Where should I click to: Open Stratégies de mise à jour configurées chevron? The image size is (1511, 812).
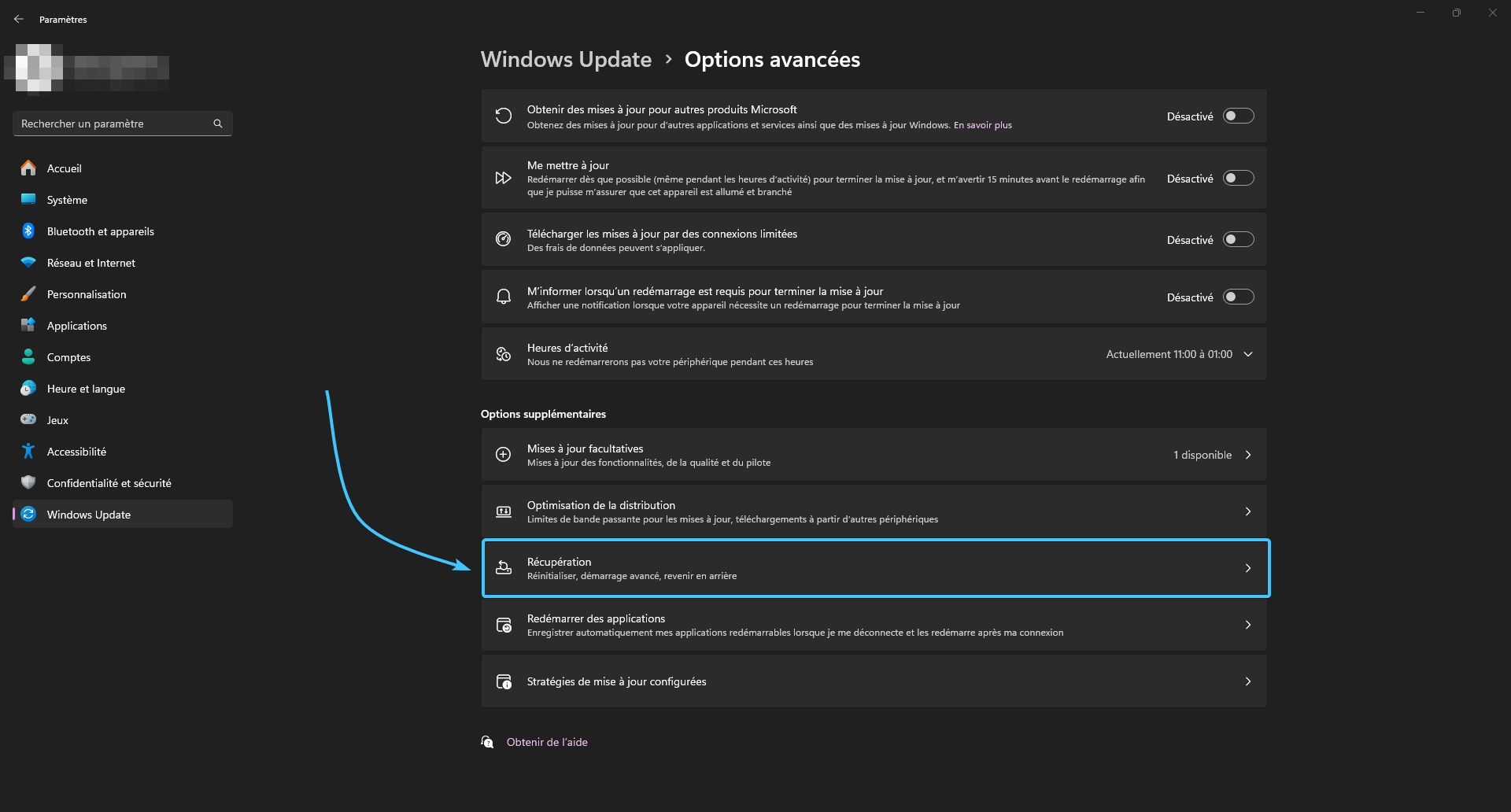click(1248, 681)
